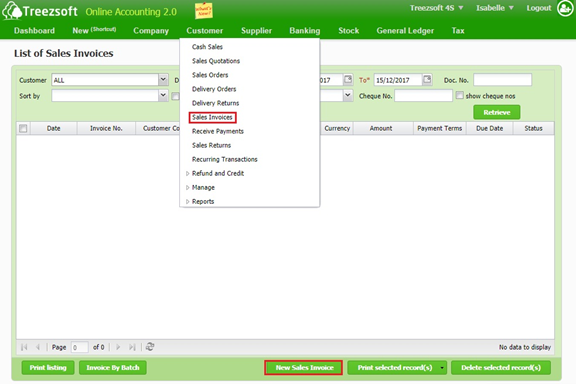Image resolution: width=576 pixels, height=384 pixels.
Task: Select Sales Invoices menu entry
Action: click(x=212, y=117)
